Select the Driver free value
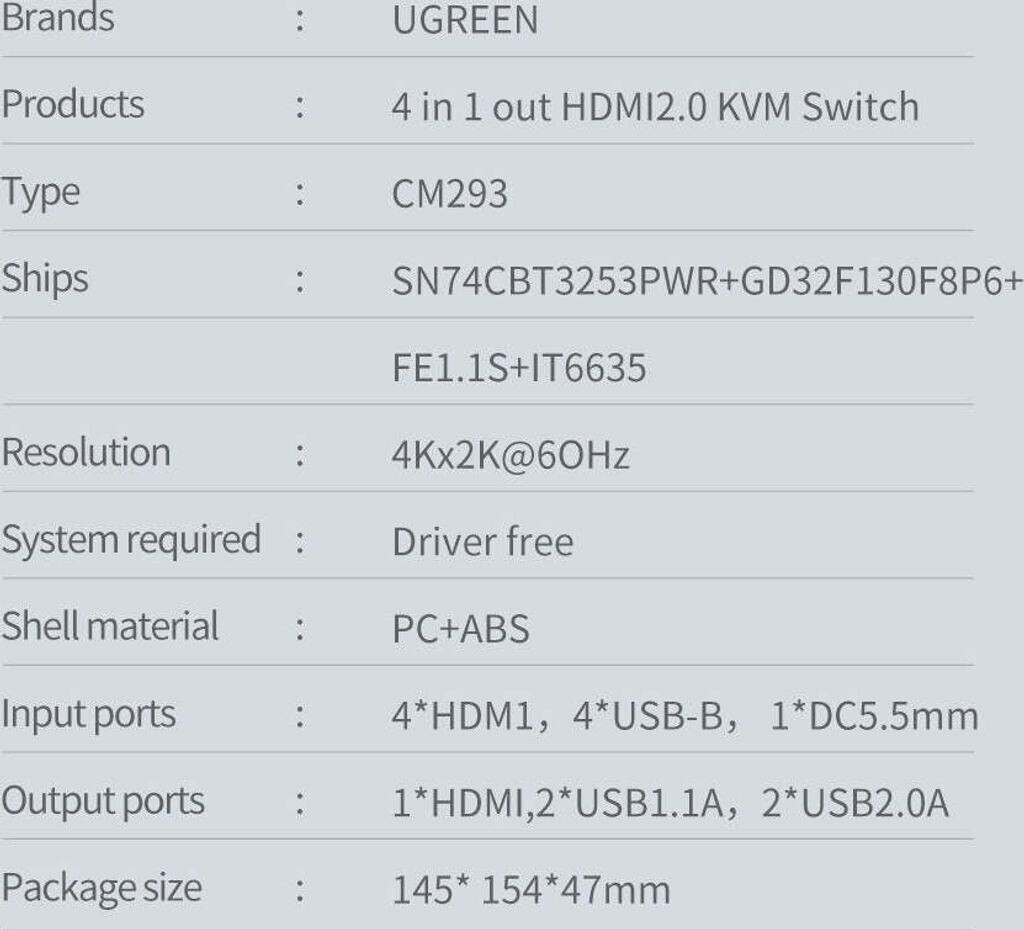 [483, 542]
